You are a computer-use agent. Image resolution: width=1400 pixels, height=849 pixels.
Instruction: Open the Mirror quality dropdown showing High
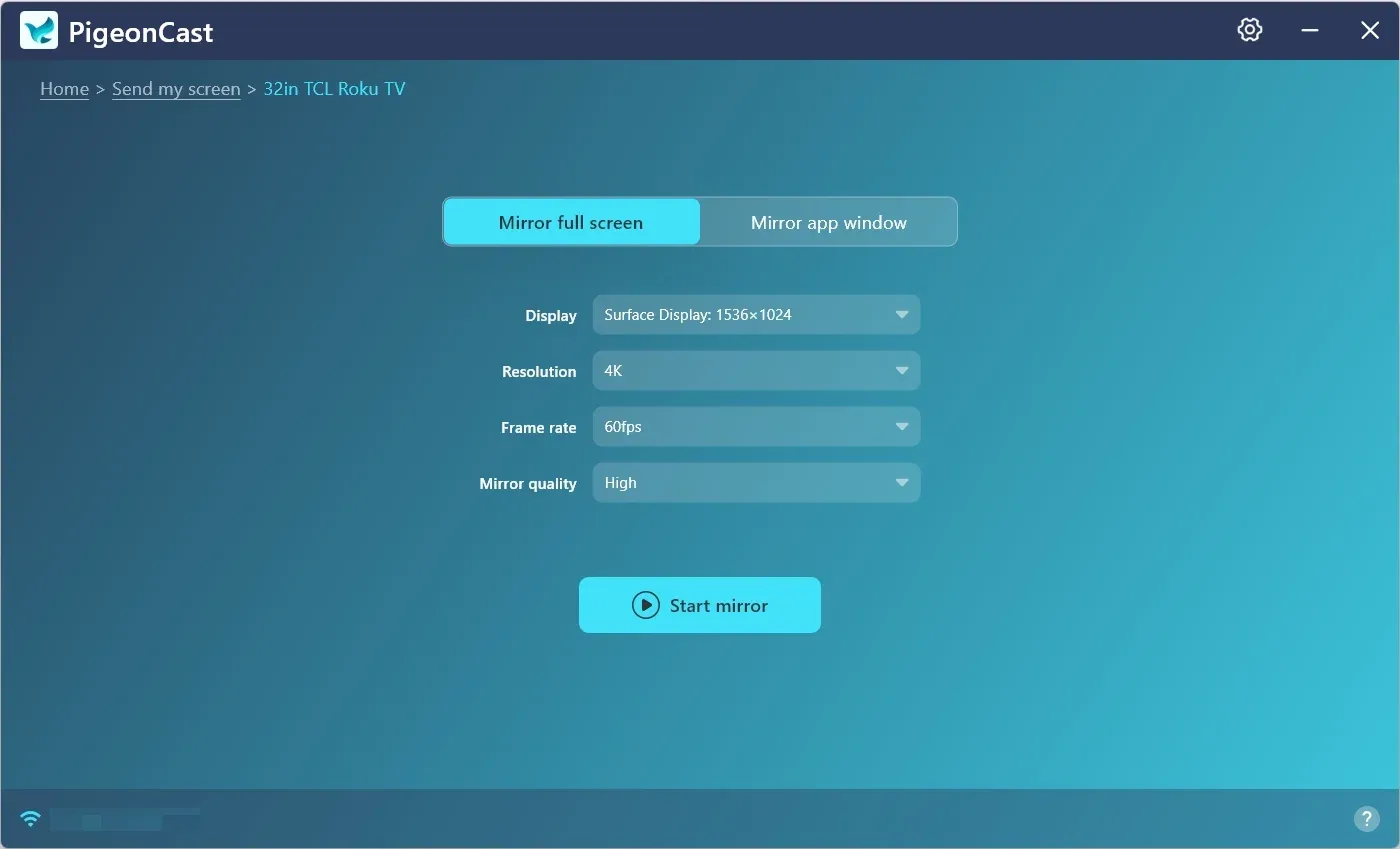pyautogui.click(x=756, y=483)
